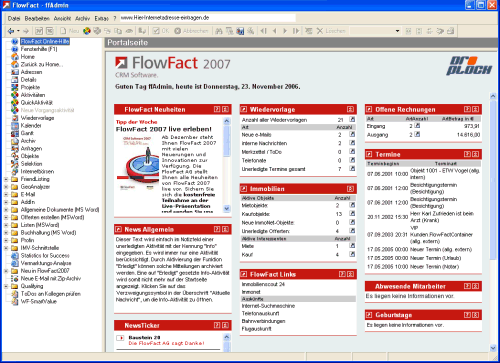Click the back arrow toolbar icon
The image size is (500, 363).
tap(11, 31)
